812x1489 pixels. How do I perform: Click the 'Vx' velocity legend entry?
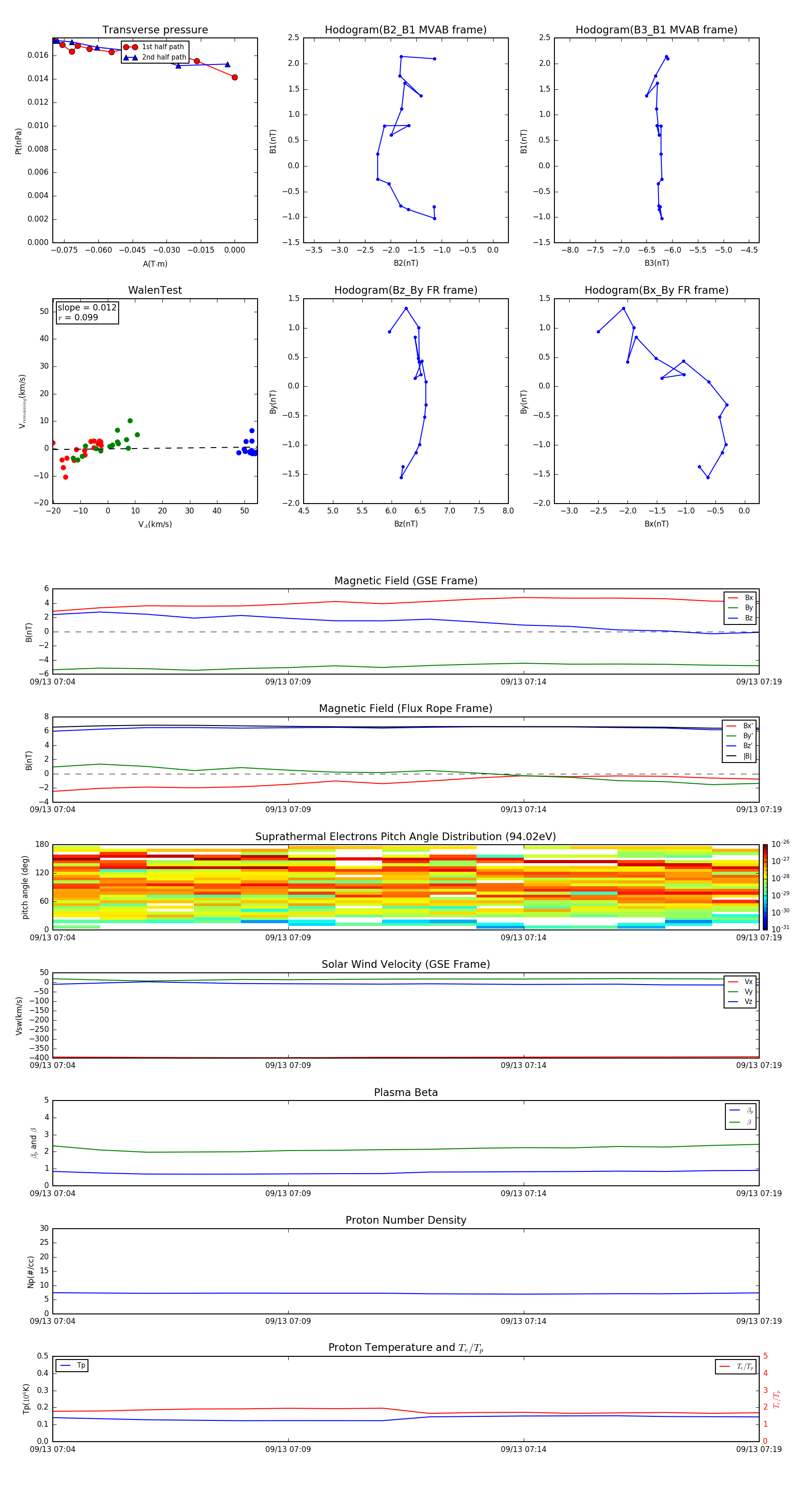(741, 981)
